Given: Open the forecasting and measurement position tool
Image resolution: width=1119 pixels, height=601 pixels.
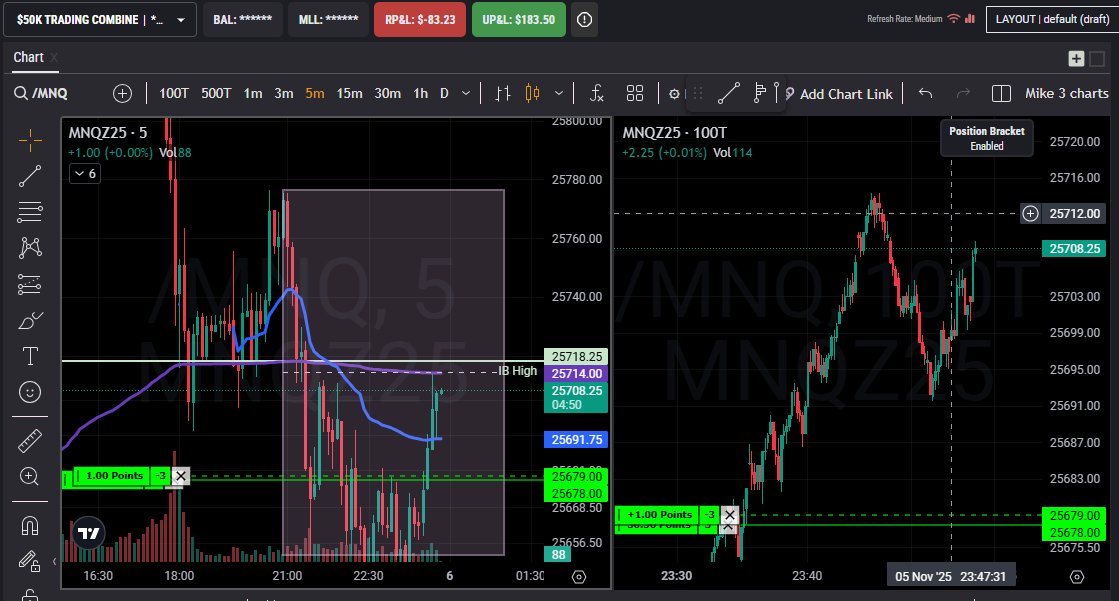Looking at the screenshot, I should click(30, 284).
